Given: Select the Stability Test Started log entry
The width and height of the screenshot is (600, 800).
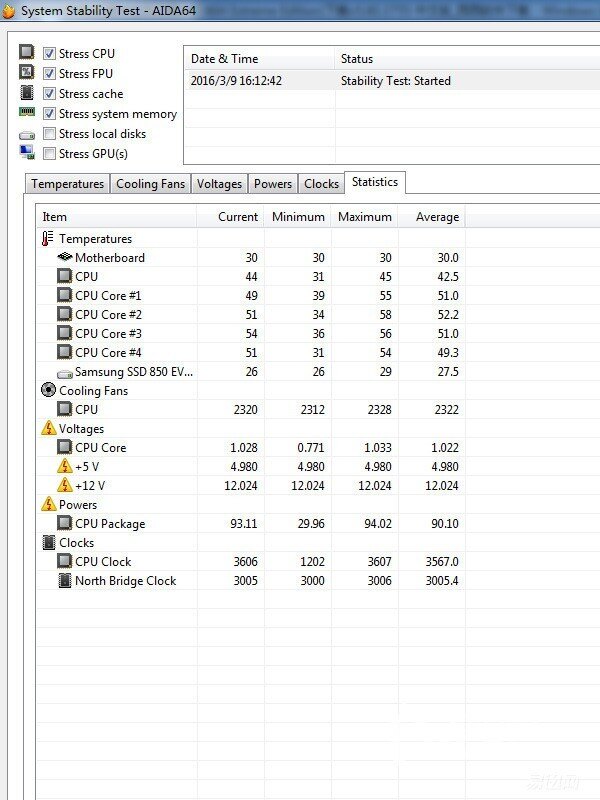Looking at the screenshot, I should [x=395, y=81].
